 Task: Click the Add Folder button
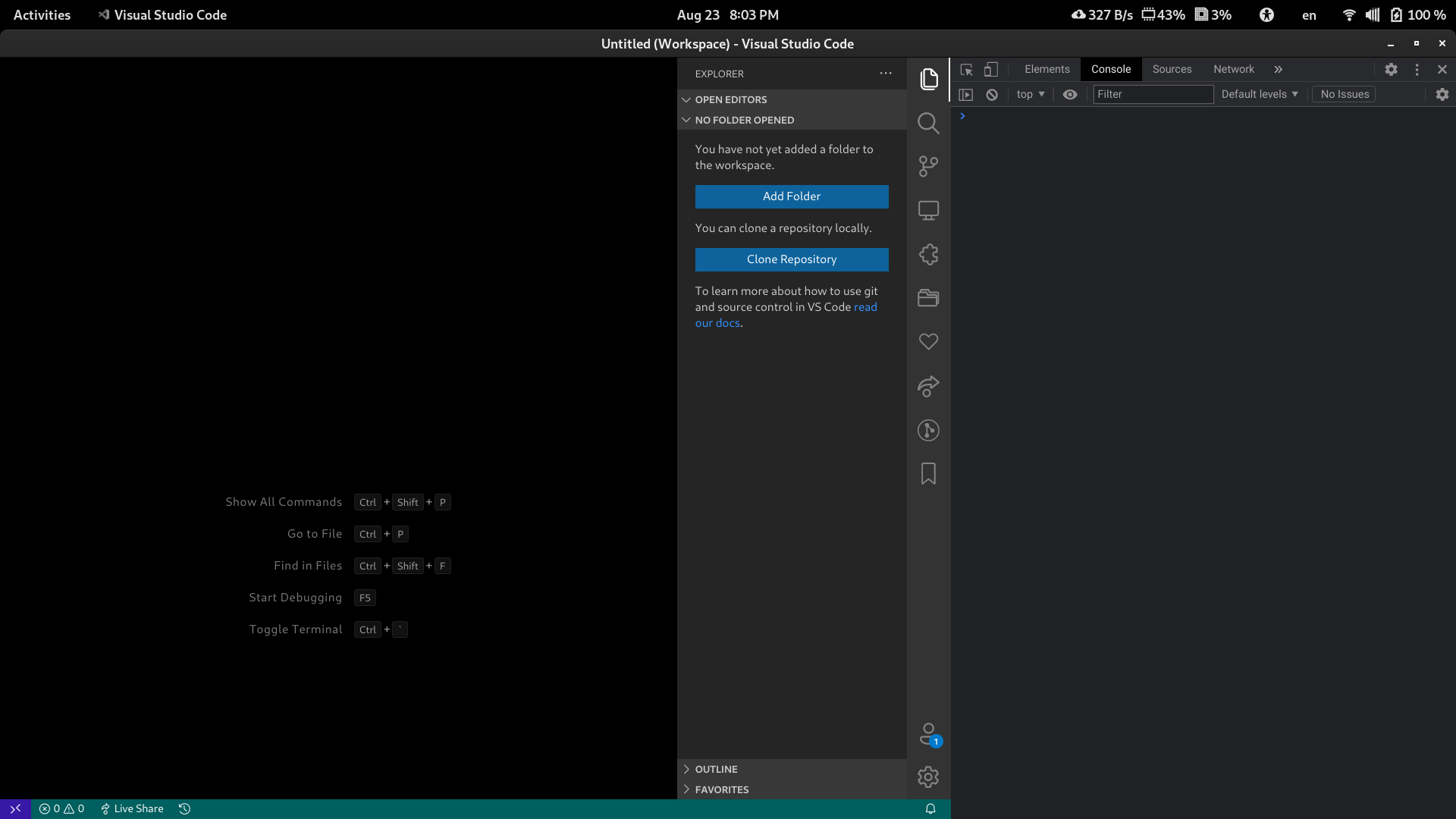click(791, 196)
